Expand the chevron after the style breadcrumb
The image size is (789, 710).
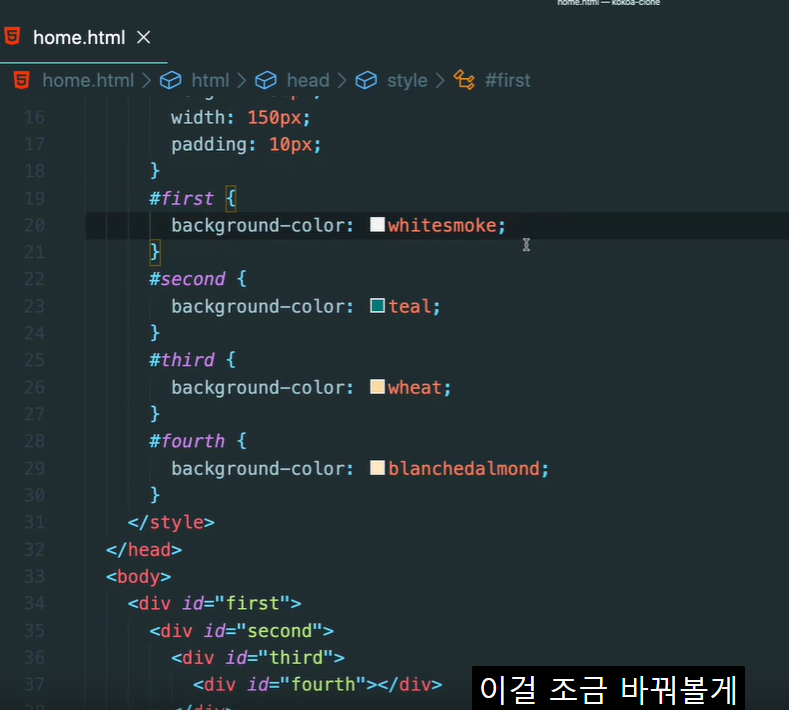pos(440,81)
